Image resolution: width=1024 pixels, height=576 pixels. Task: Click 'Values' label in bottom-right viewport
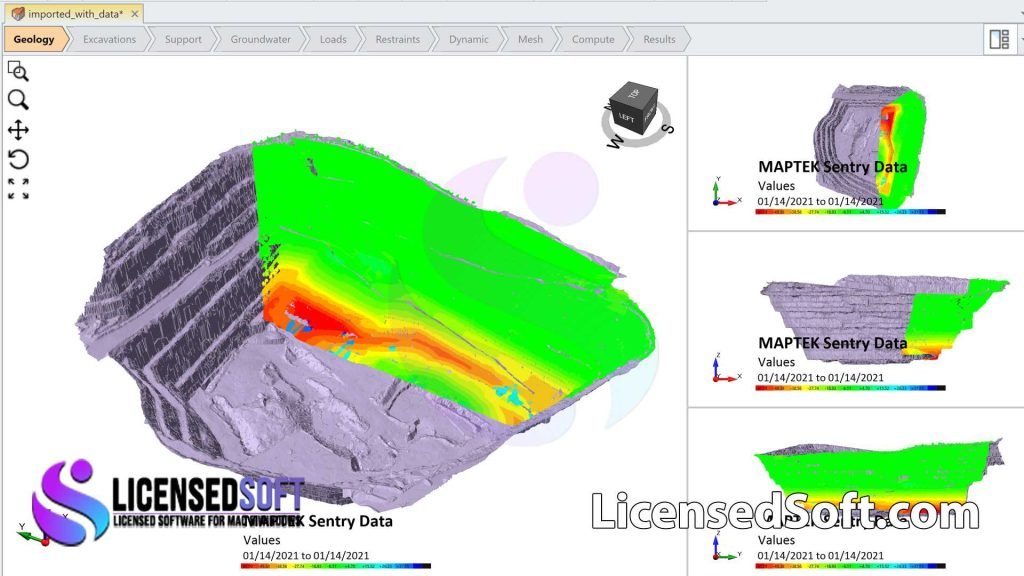[776, 540]
